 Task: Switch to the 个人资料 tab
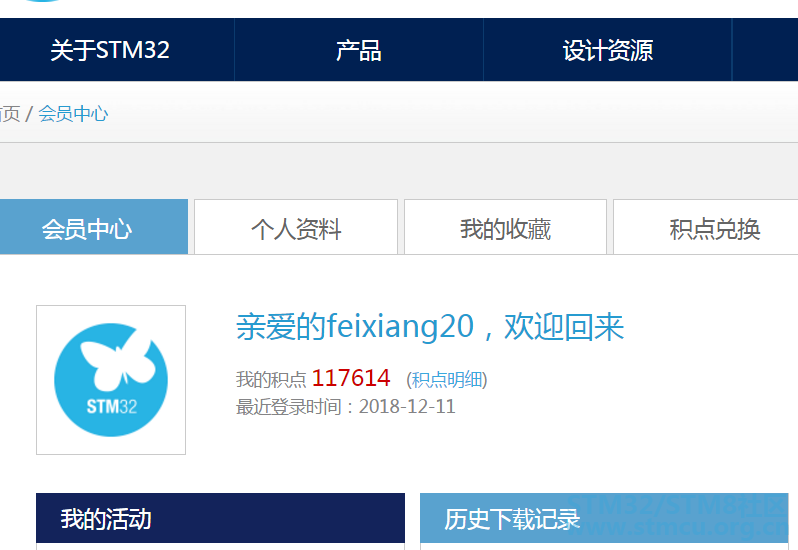pos(296,227)
